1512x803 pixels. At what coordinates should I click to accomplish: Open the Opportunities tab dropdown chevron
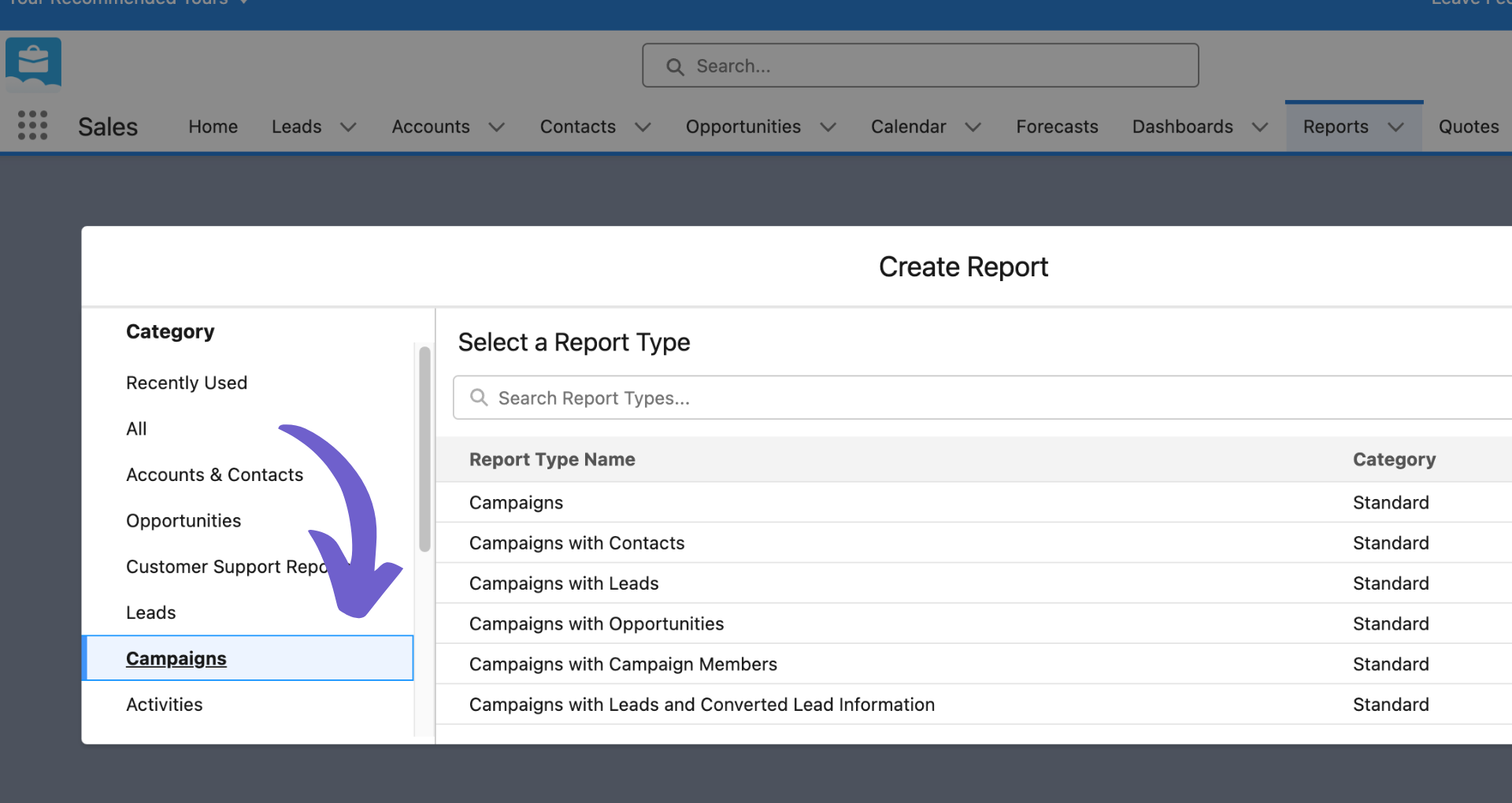pyautogui.click(x=828, y=127)
